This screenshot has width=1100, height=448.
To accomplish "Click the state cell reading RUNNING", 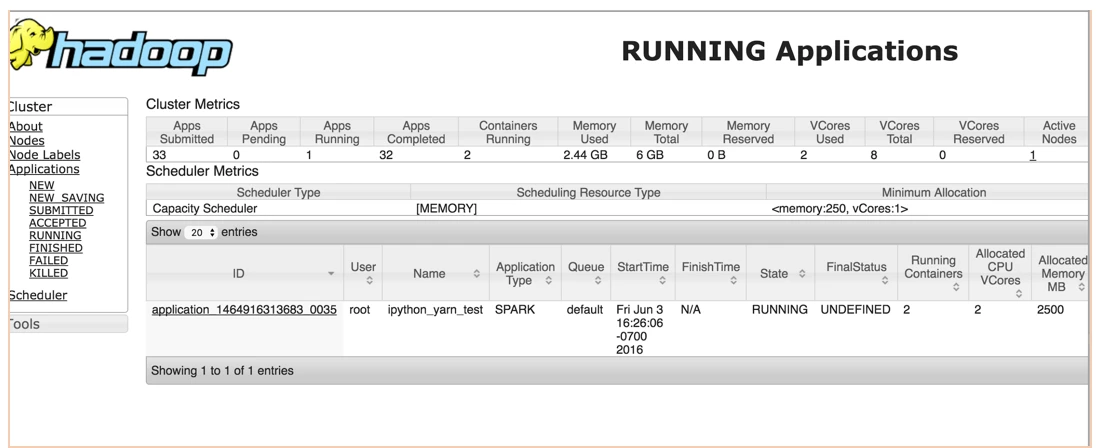I will tap(779, 310).
